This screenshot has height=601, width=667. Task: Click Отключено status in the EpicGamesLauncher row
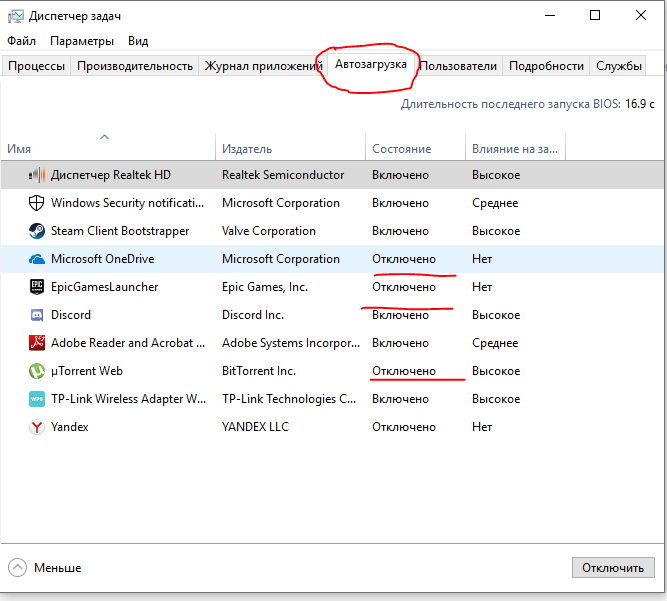pos(404,287)
